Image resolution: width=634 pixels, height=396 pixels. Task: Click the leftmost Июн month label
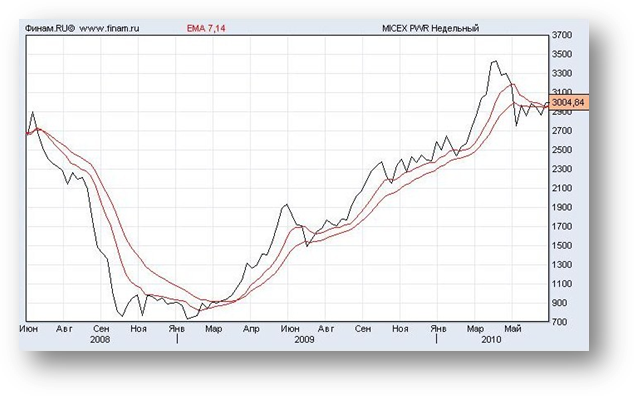tap(29, 329)
